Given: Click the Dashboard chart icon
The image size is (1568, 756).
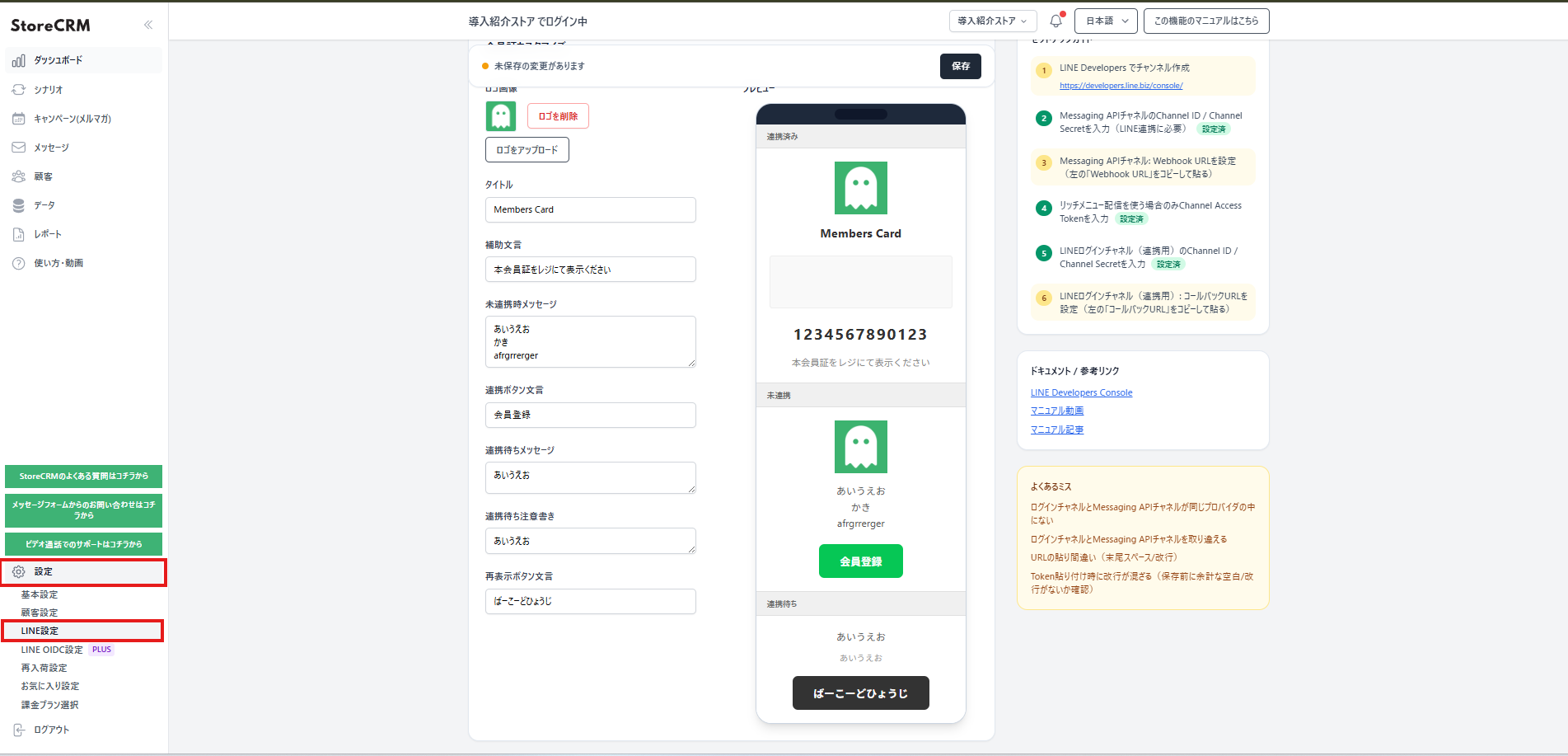Looking at the screenshot, I should click(x=18, y=60).
